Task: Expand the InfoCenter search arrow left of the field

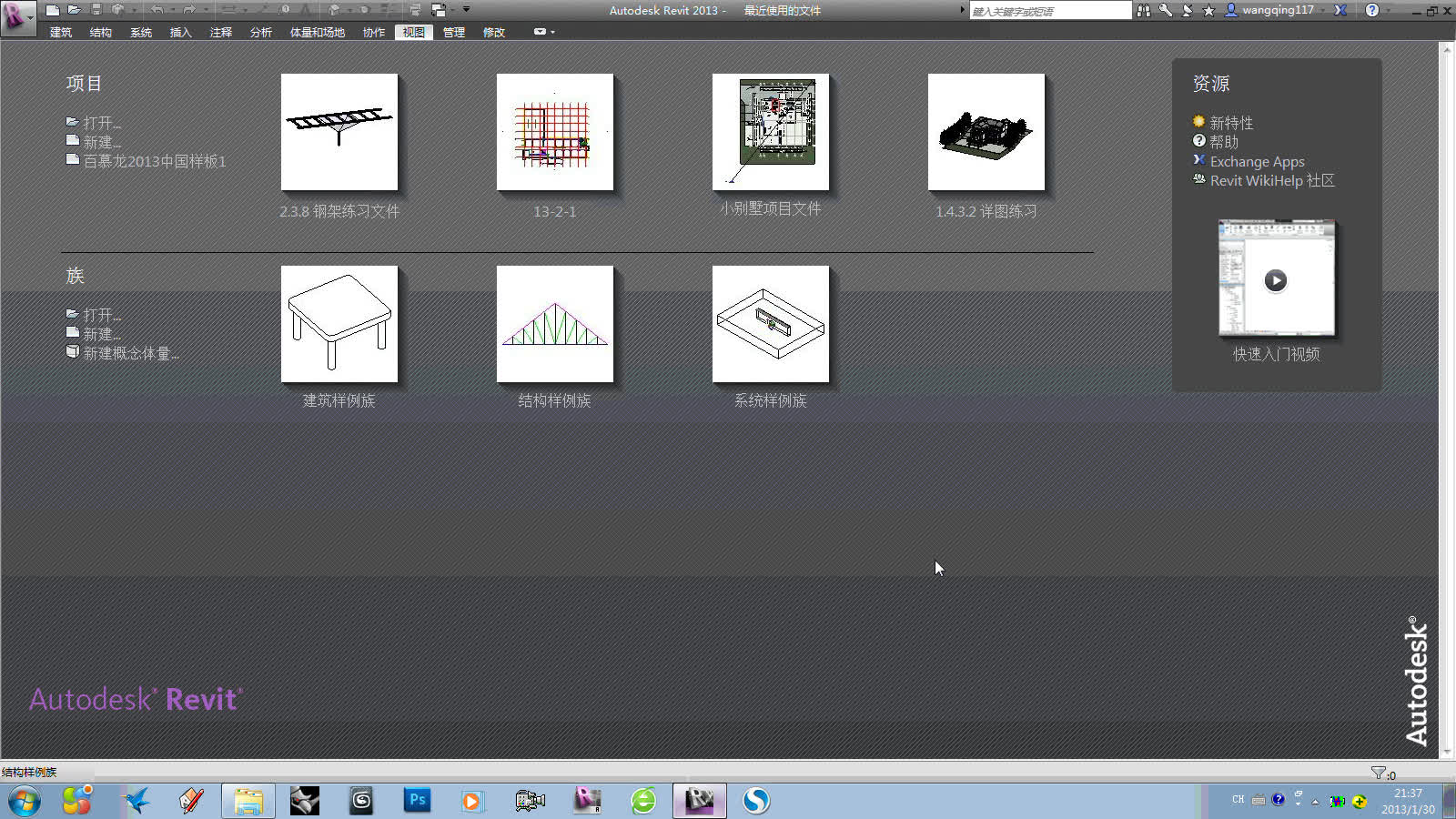Action: click(x=963, y=10)
